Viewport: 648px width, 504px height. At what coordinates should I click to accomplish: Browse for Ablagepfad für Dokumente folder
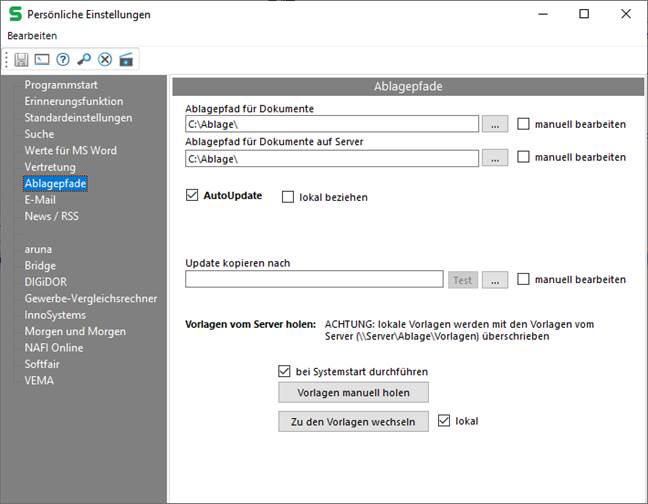tap(494, 125)
